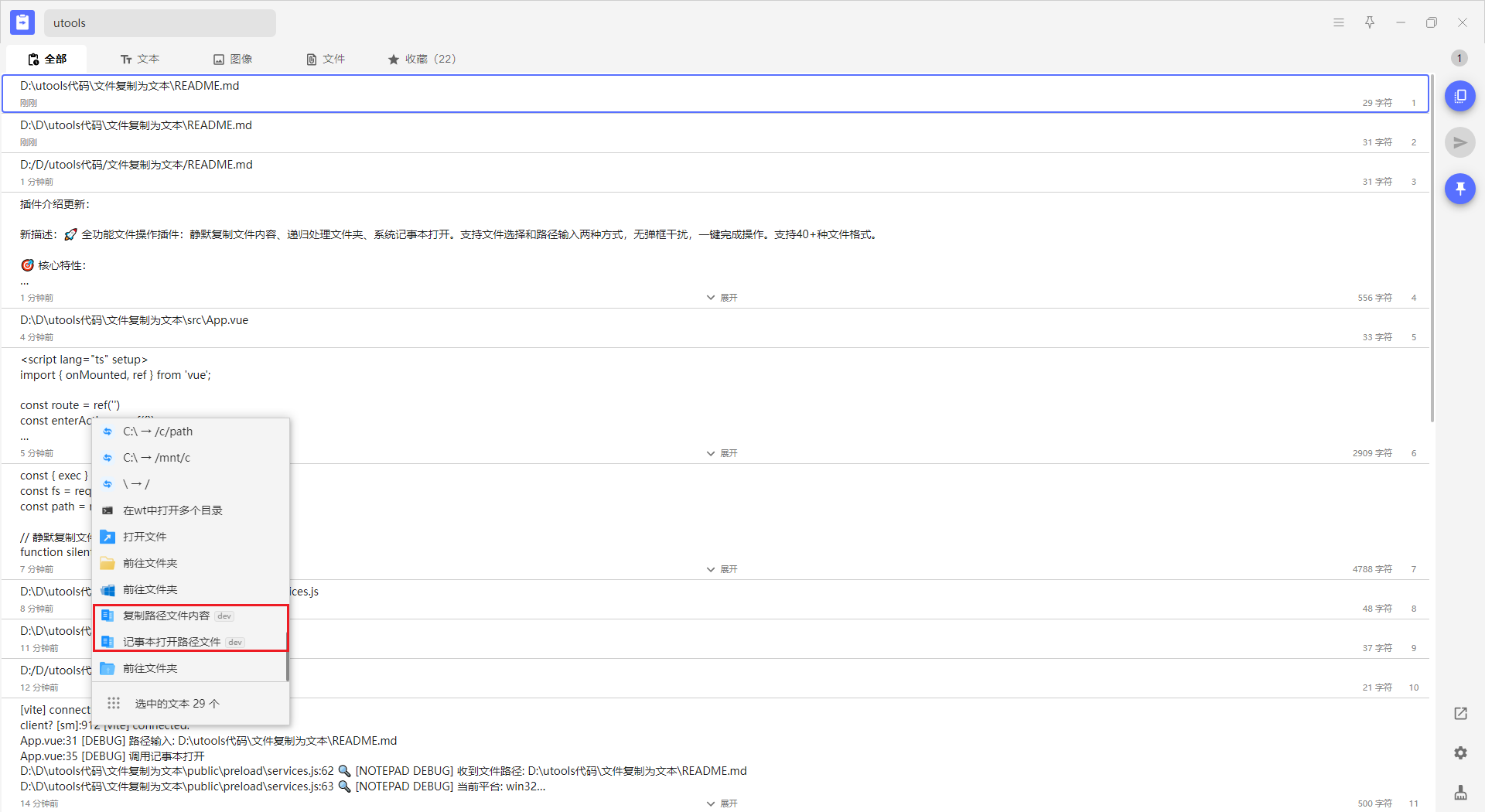The width and height of the screenshot is (1485, 812).
Task: Switch to the 文本 tab
Action: pyautogui.click(x=140, y=59)
